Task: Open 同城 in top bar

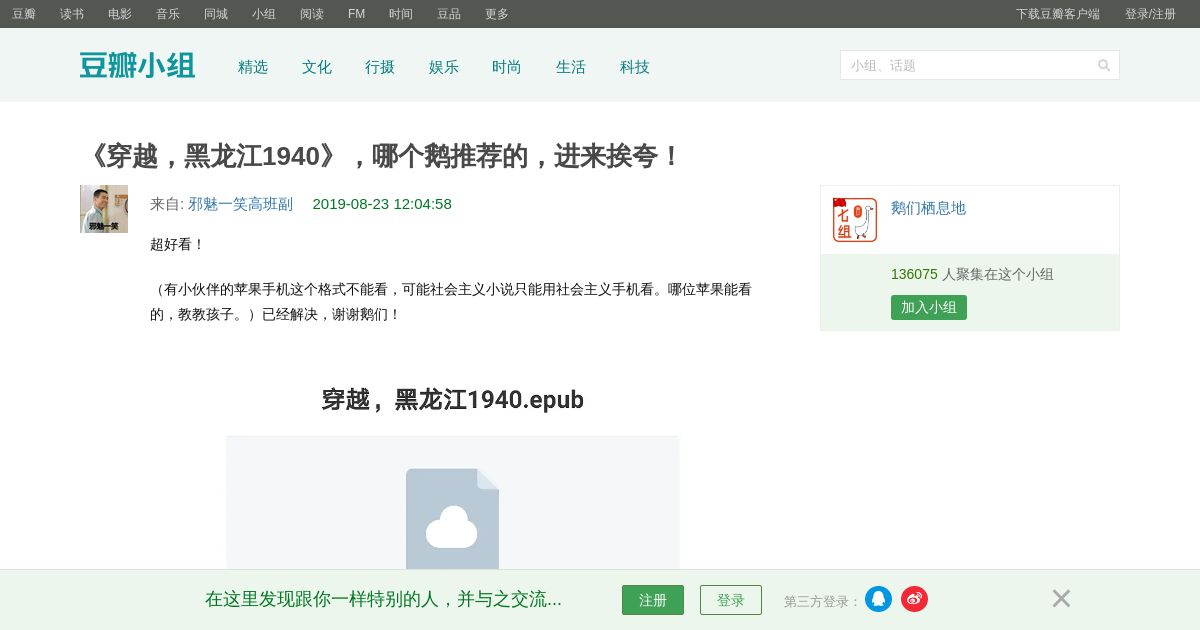Action: [x=216, y=14]
